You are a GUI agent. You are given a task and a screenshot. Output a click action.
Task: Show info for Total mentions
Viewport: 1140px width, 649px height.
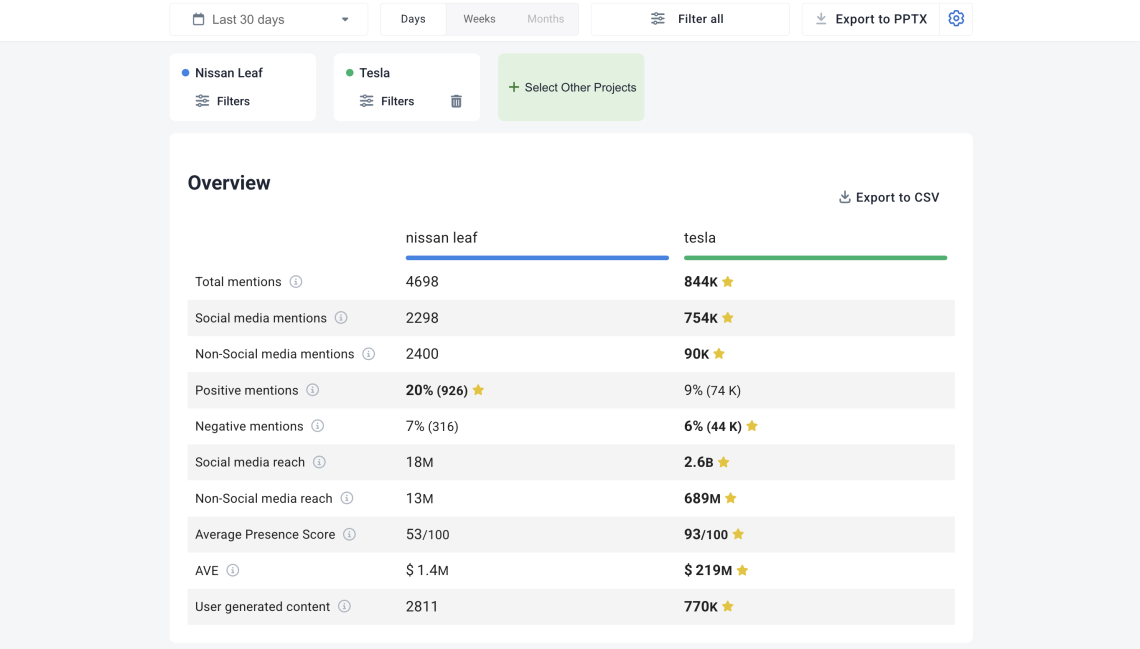(296, 281)
